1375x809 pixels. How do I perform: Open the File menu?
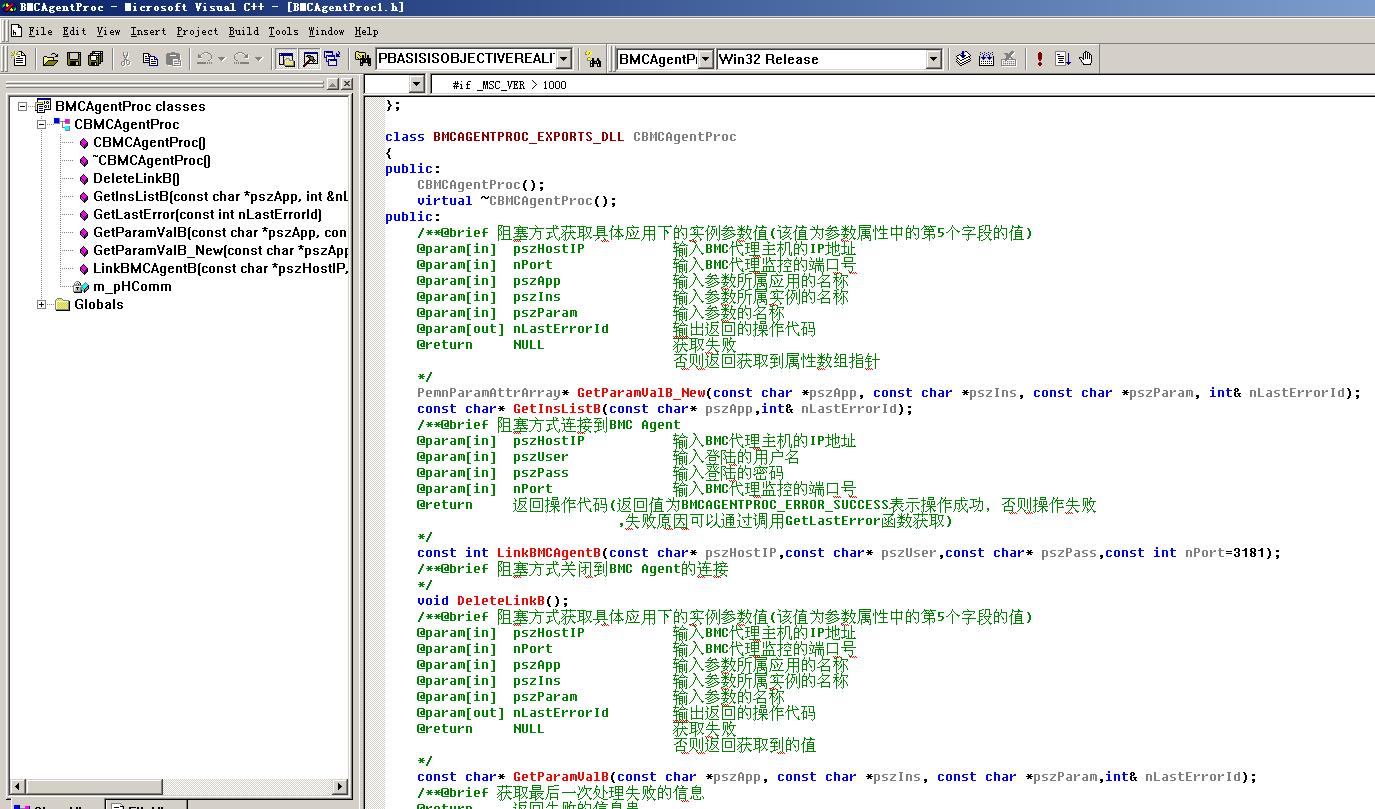tap(40, 31)
